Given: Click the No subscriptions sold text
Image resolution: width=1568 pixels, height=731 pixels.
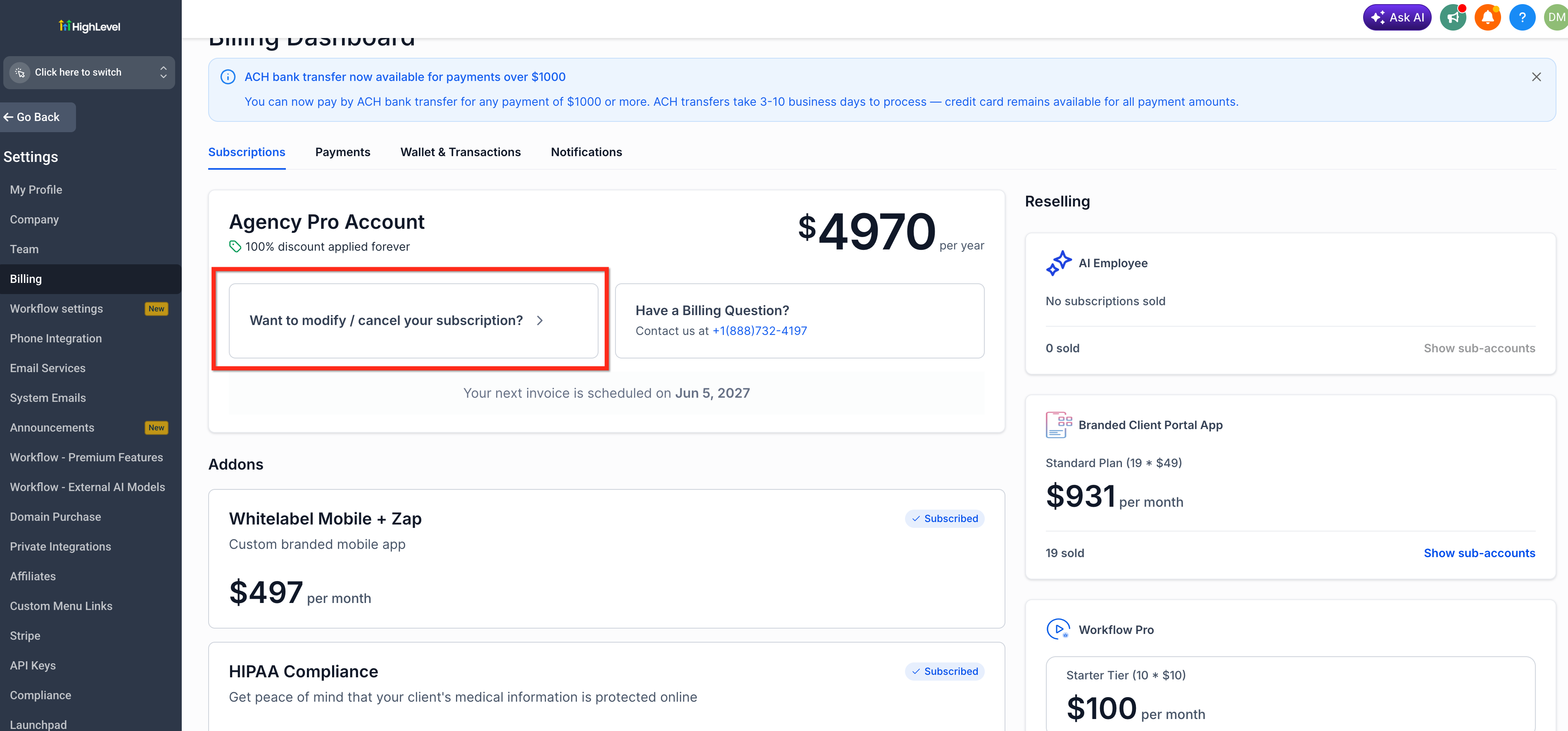Looking at the screenshot, I should [1105, 301].
